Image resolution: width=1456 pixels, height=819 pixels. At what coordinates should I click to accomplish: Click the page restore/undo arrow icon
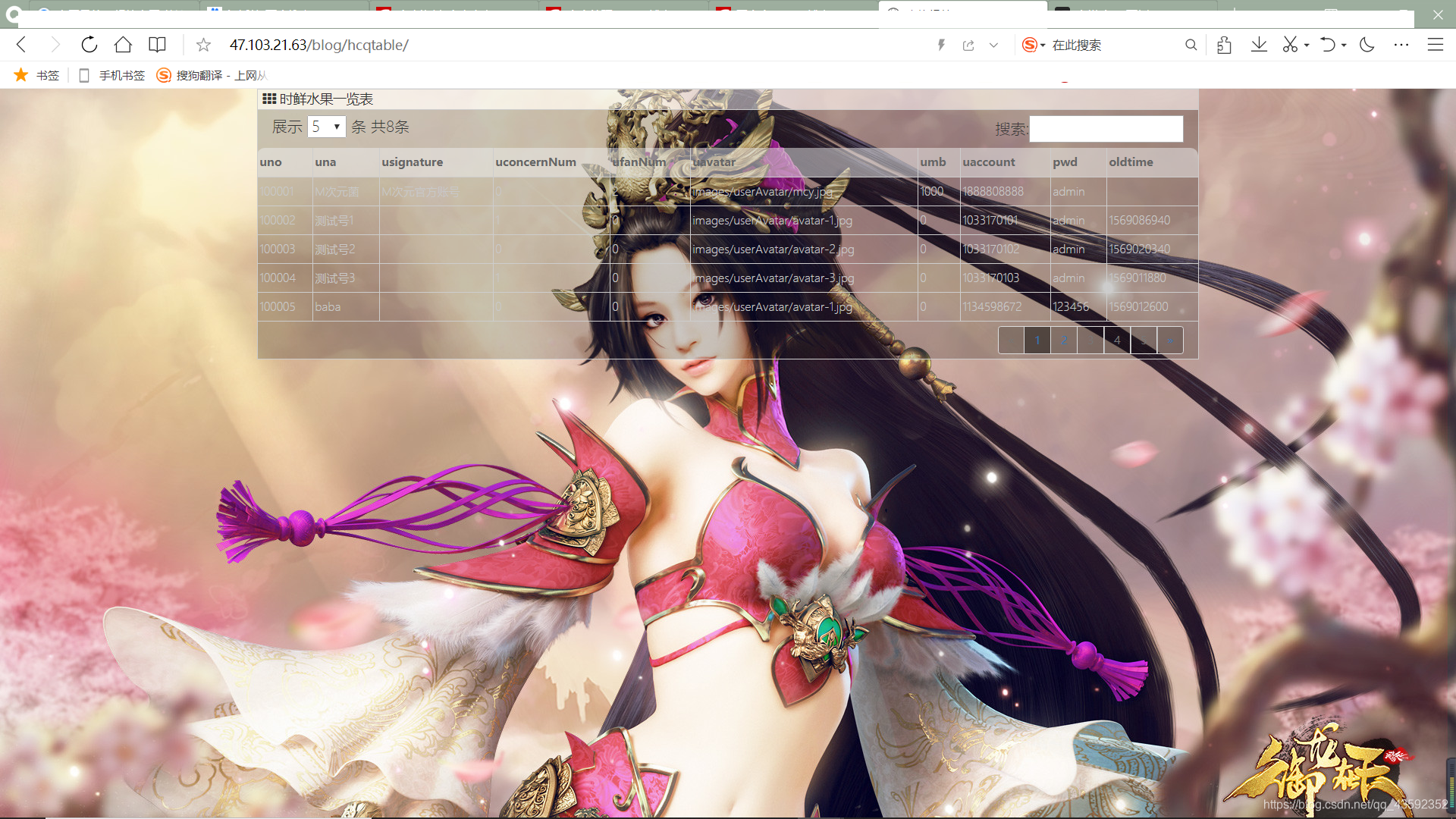(1329, 45)
